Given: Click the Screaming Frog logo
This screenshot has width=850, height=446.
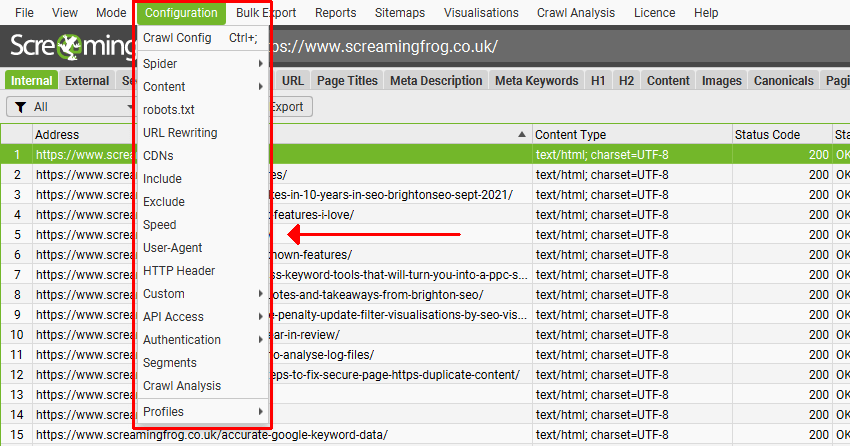Looking at the screenshot, I should pos(72,46).
